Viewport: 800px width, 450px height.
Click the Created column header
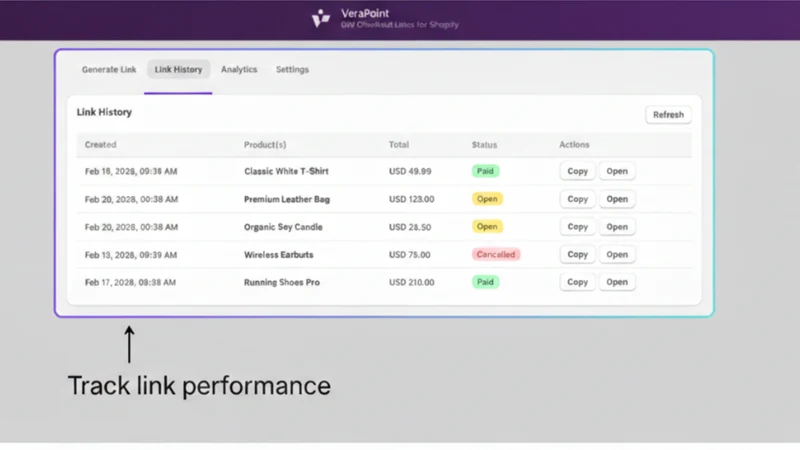(x=101, y=144)
